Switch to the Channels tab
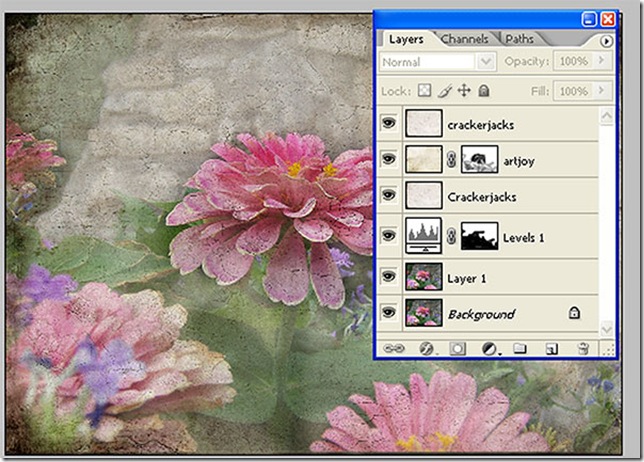 (465, 39)
